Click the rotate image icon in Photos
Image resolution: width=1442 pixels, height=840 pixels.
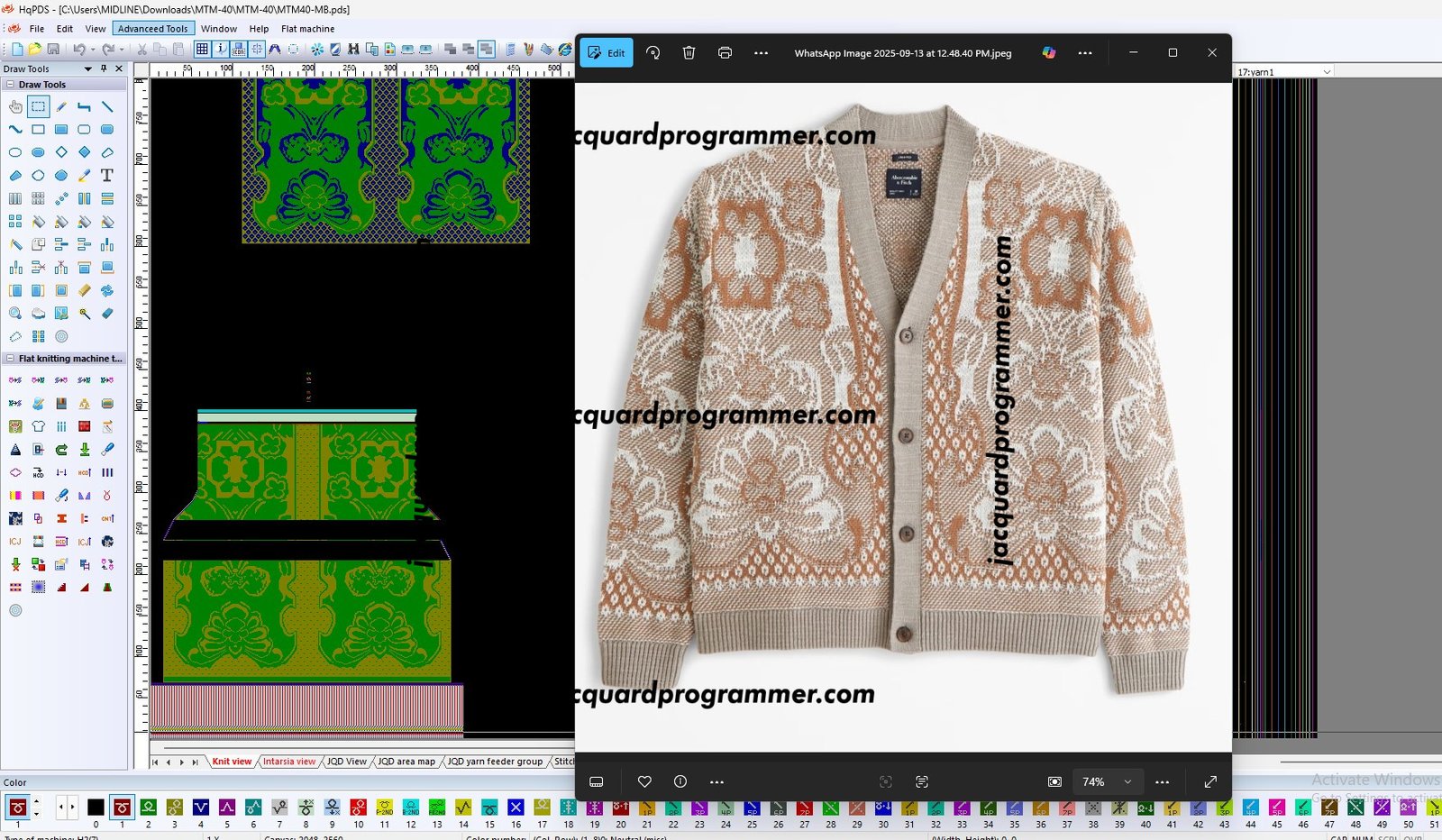pyautogui.click(x=653, y=53)
